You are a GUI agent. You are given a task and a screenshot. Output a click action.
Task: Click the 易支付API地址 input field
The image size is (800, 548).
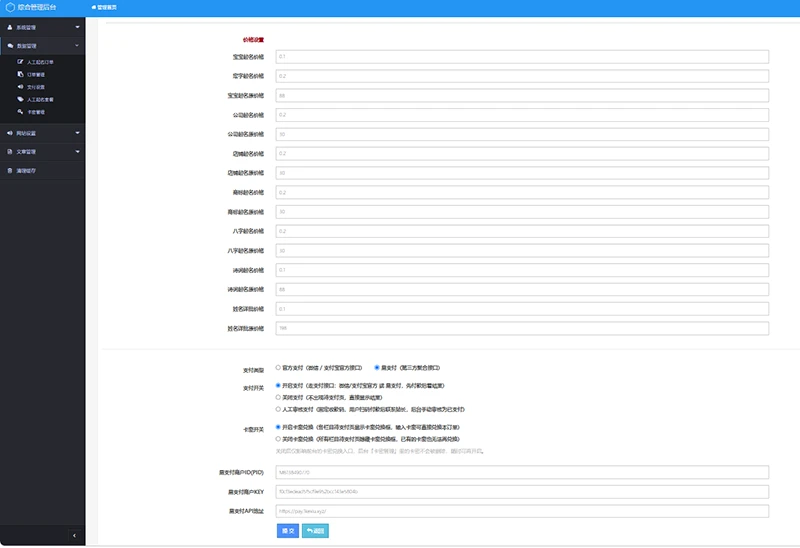coord(522,511)
